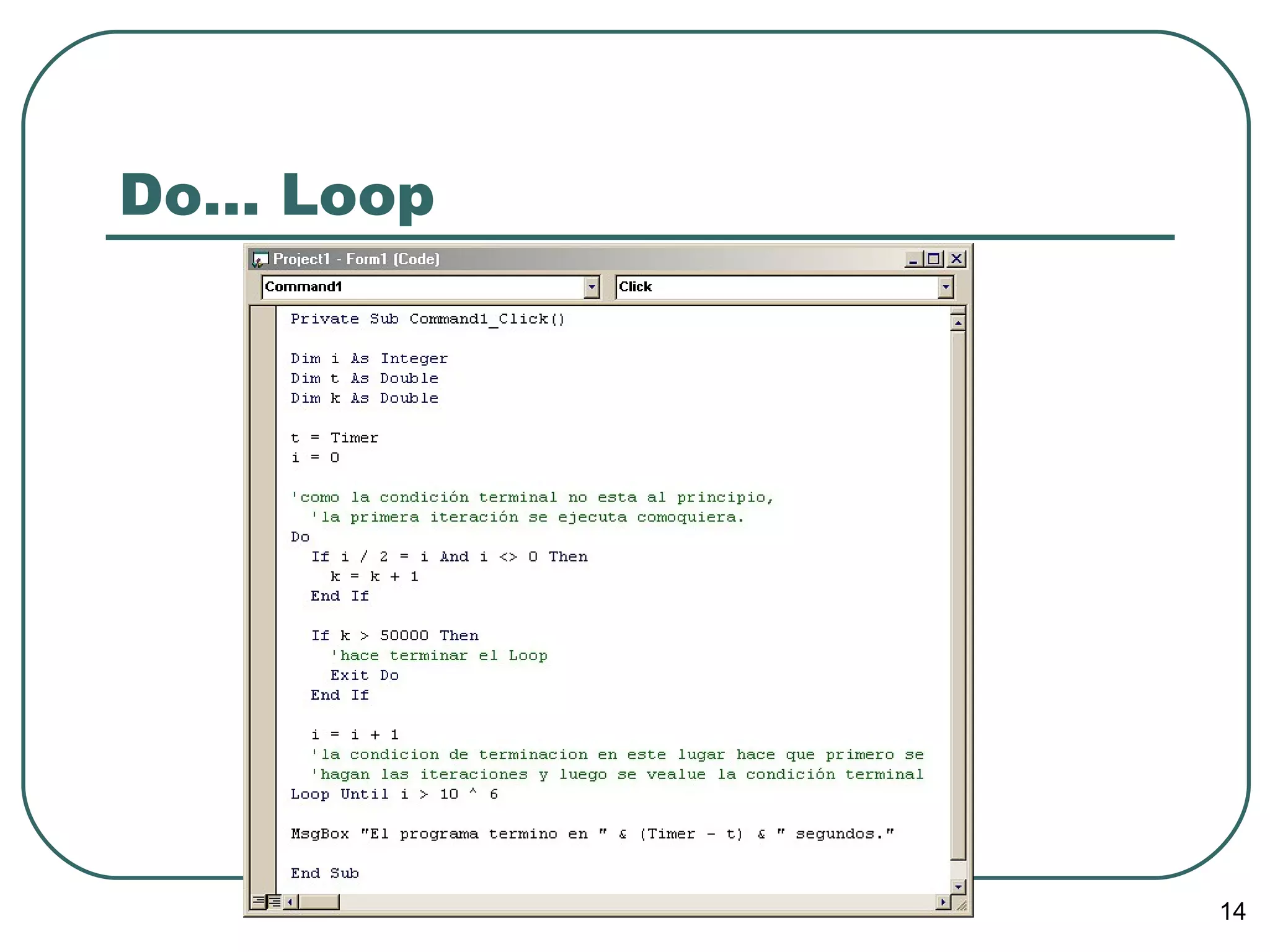Click the comment 'como la condición terminal'
1270x952 pixels.
pos(532,498)
